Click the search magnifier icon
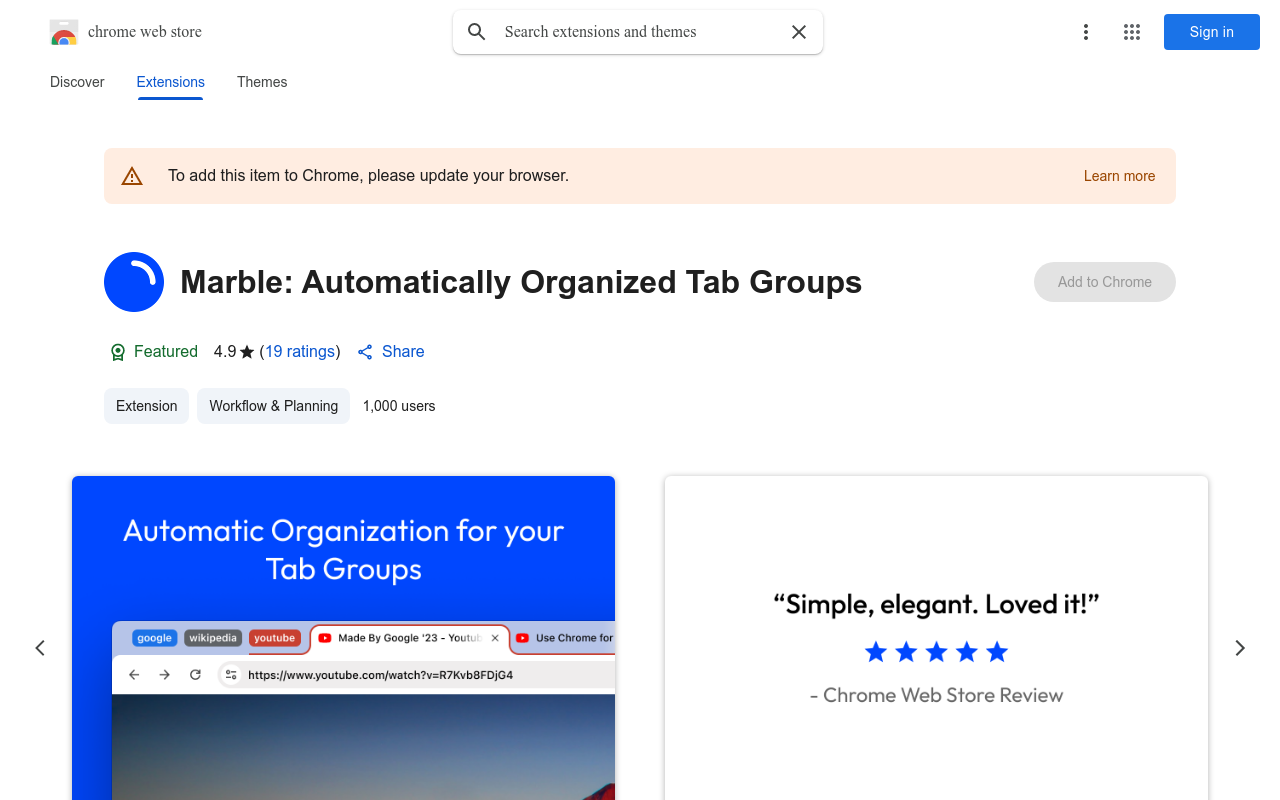The height and width of the screenshot is (800, 1280). (x=477, y=32)
